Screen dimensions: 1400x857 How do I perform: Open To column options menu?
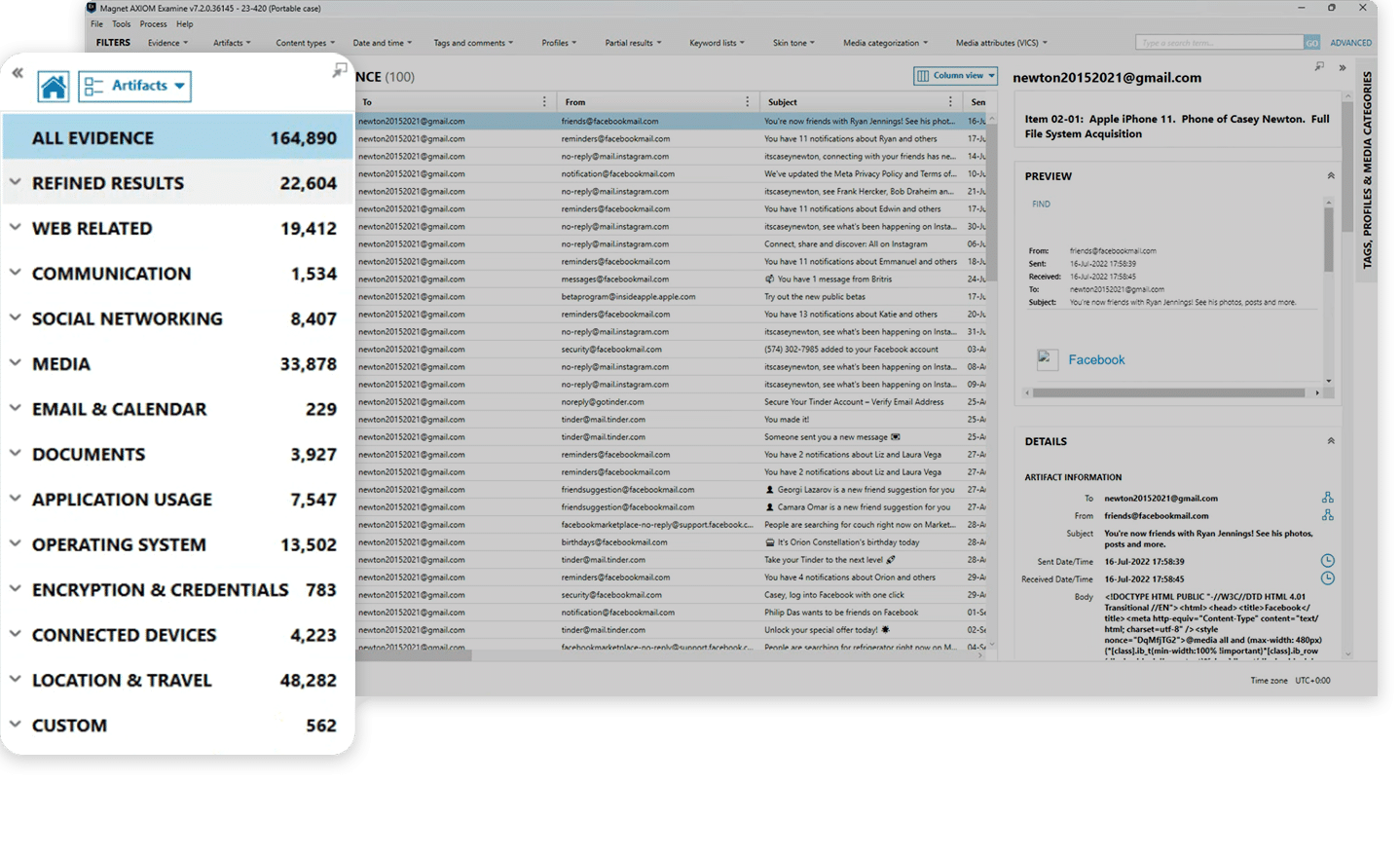[x=544, y=101]
